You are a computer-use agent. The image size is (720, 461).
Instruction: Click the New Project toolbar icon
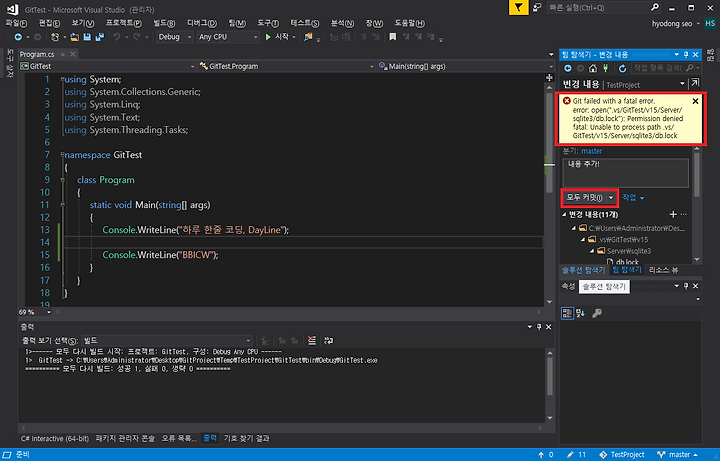55,37
